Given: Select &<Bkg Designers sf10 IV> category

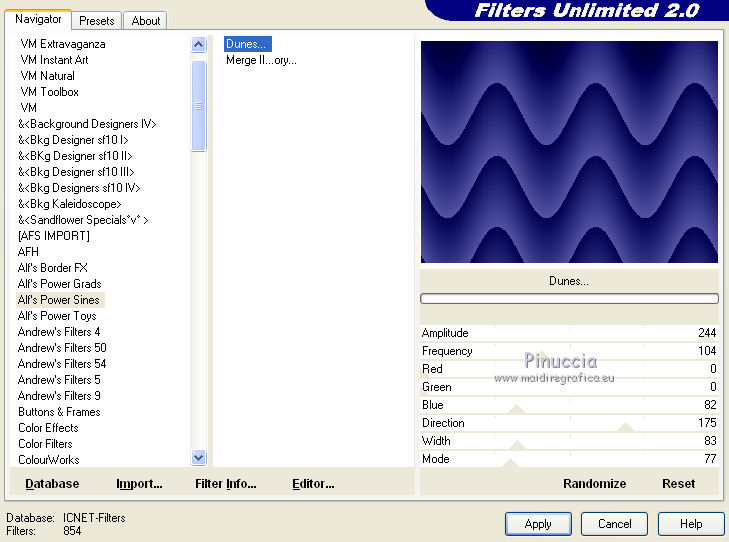Looking at the screenshot, I should [x=79, y=188].
